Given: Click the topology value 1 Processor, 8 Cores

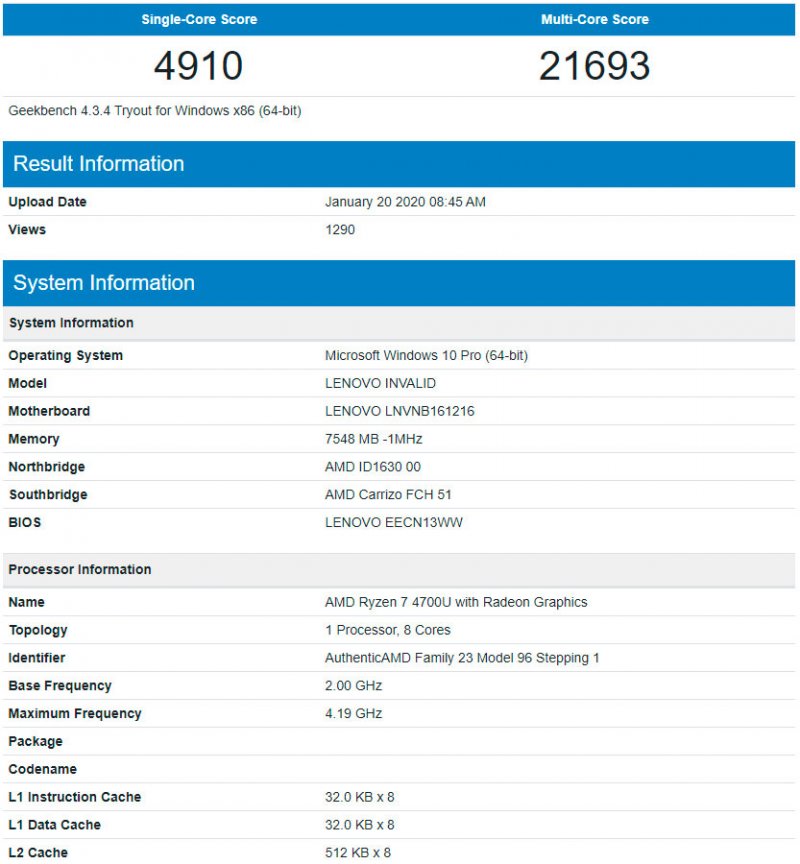Looking at the screenshot, I should coord(388,631).
